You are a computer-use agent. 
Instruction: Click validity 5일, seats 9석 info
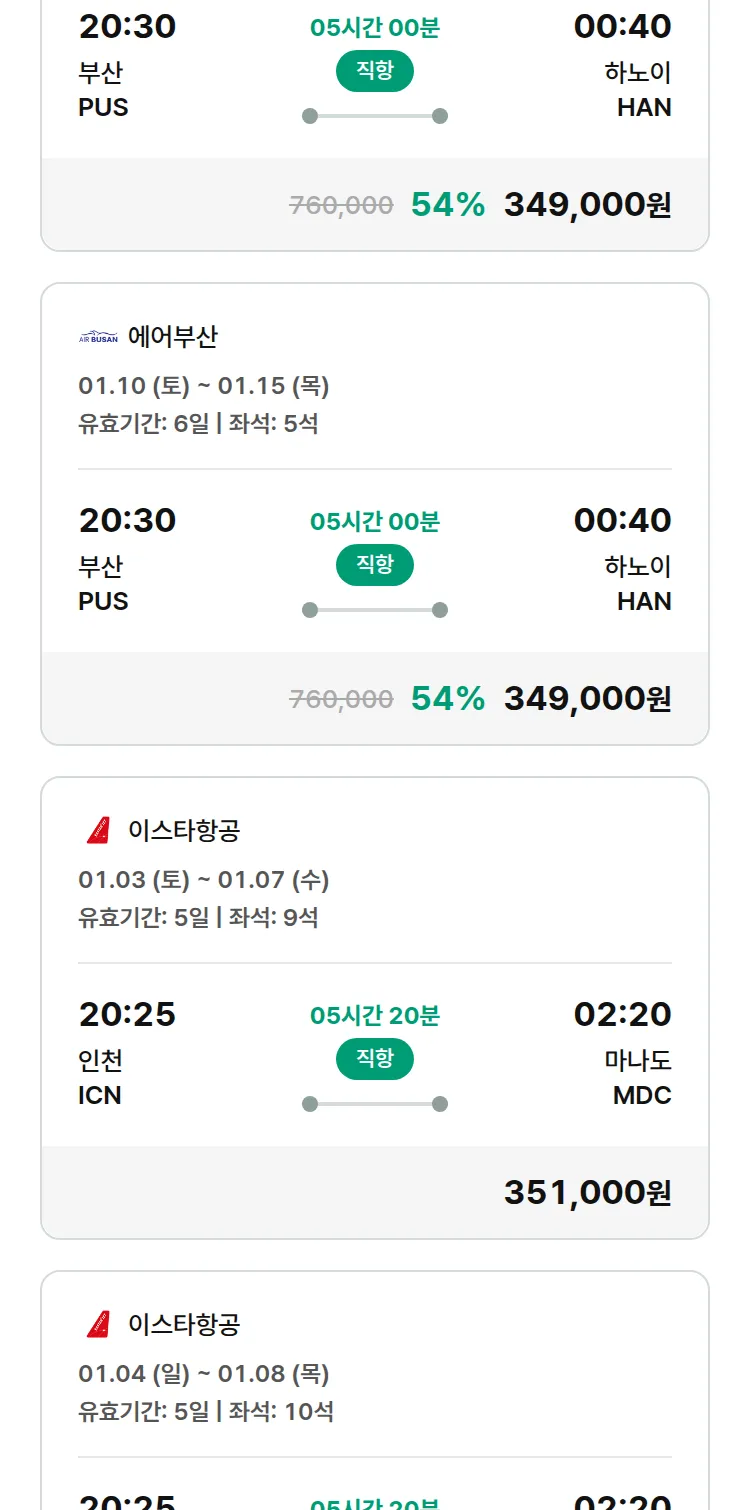tap(198, 917)
